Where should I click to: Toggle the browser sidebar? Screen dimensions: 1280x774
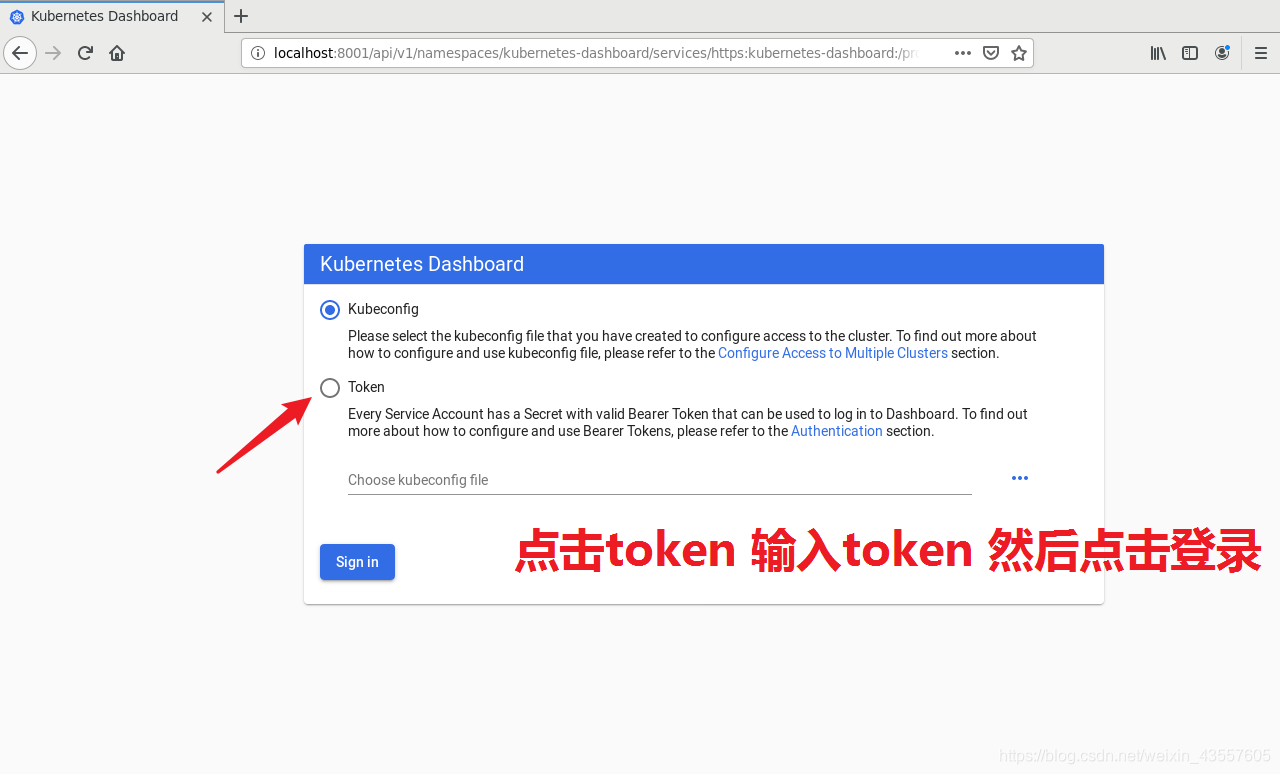click(1190, 53)
